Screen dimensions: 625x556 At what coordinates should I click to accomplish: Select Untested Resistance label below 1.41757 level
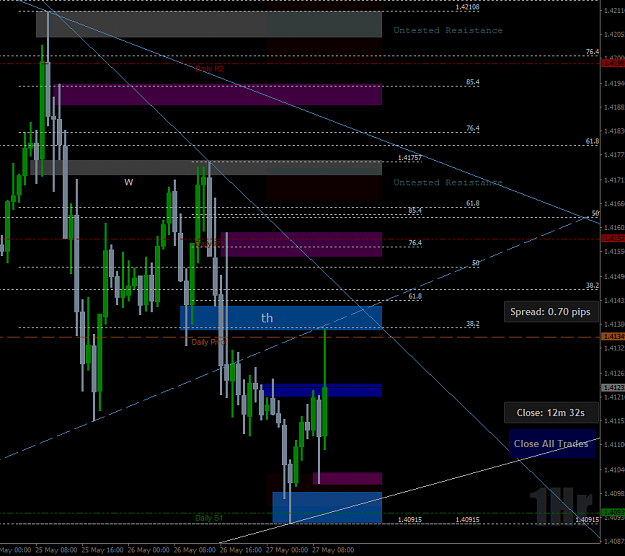click(448, 183)
